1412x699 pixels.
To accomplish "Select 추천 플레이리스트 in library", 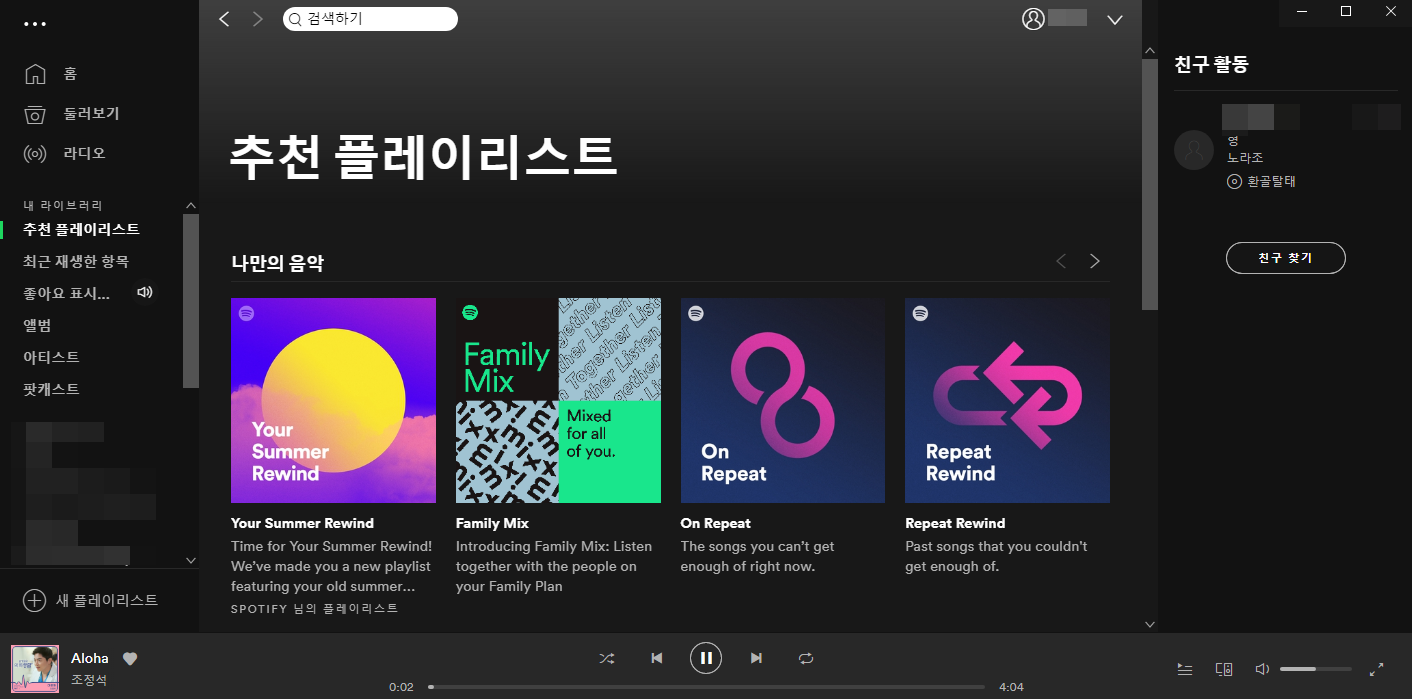I will (x=81, y=229).
